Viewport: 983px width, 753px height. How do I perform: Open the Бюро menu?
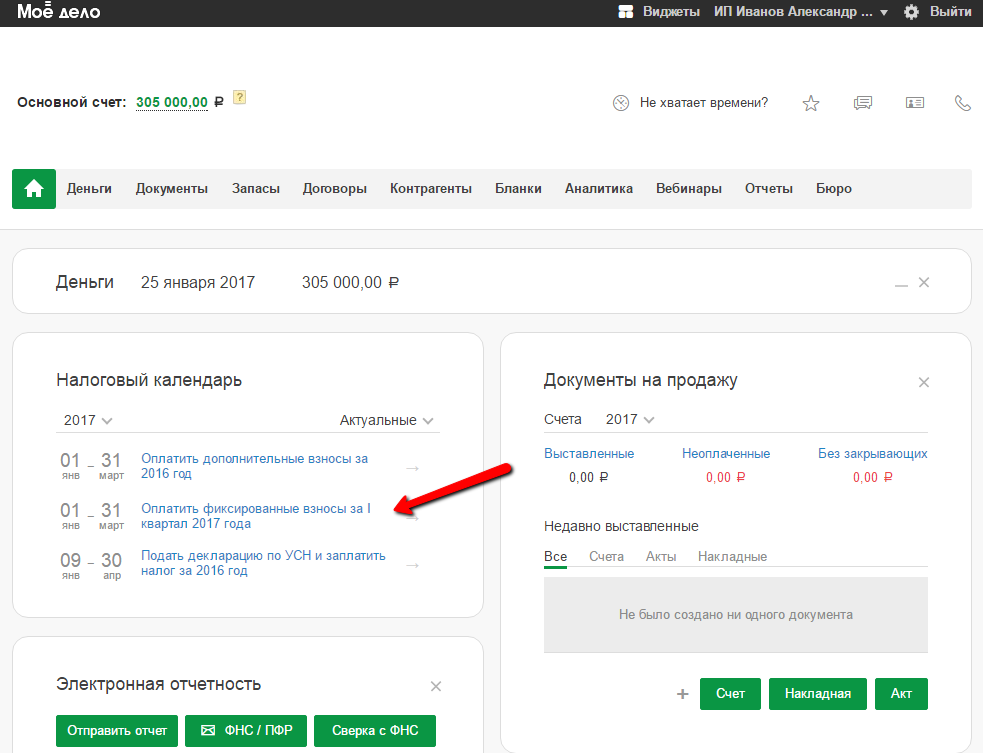(834, 189)
